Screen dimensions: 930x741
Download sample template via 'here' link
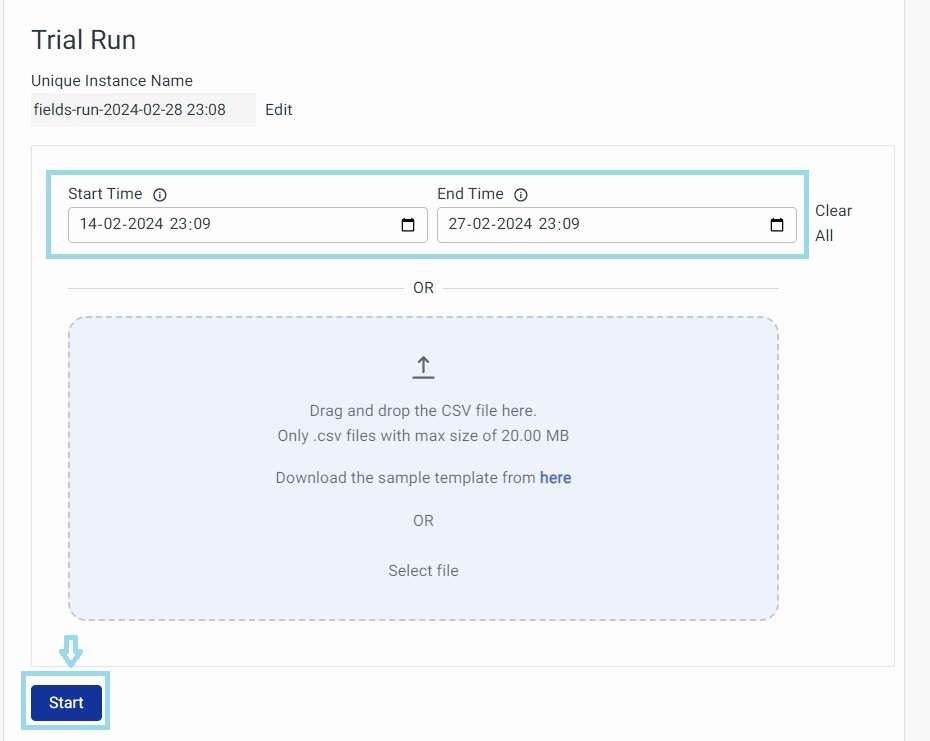[x=555, y=478]
